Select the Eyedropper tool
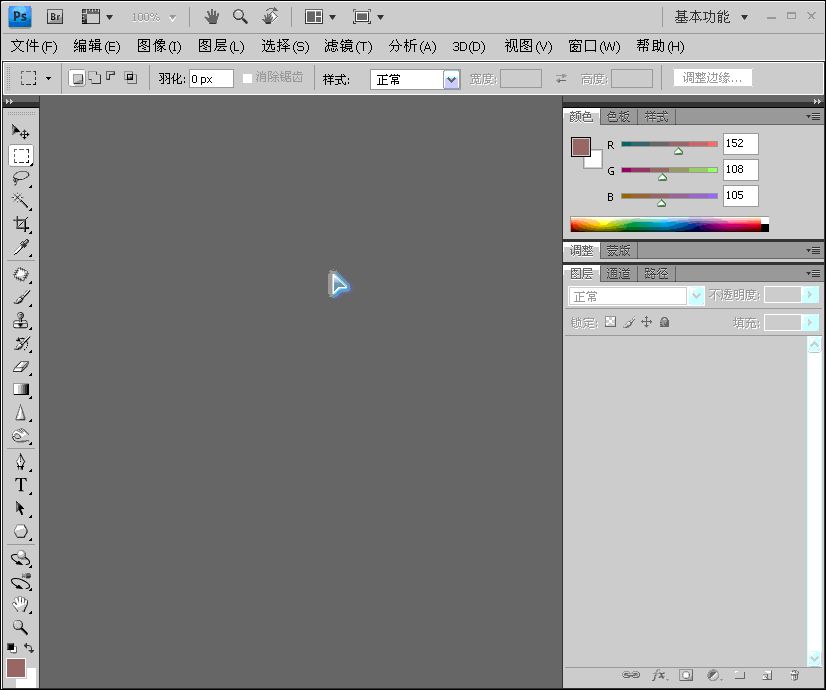Screen dimensions: 826x690 click(20, 248)
